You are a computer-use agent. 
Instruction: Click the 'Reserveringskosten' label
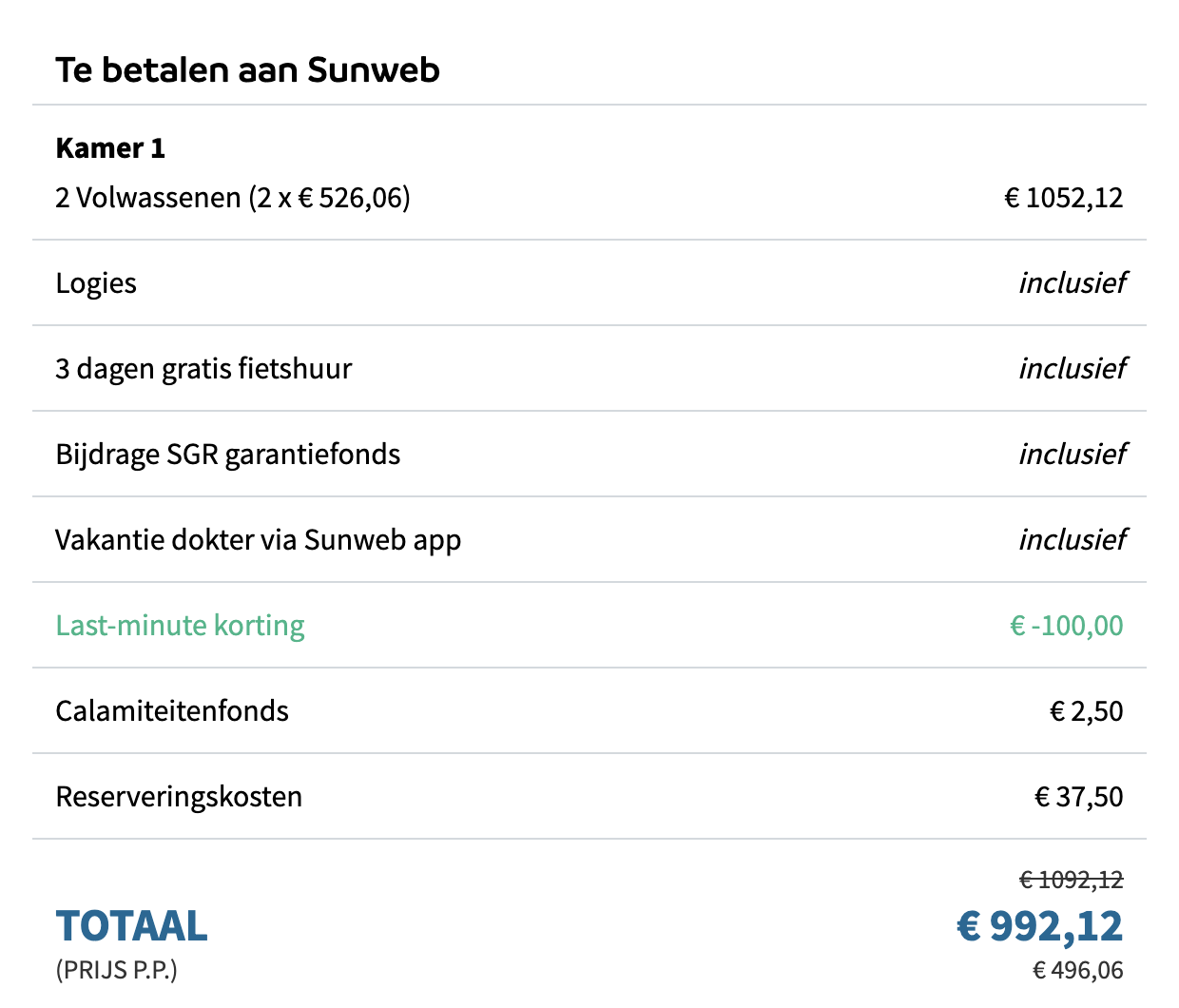(179, 797)
